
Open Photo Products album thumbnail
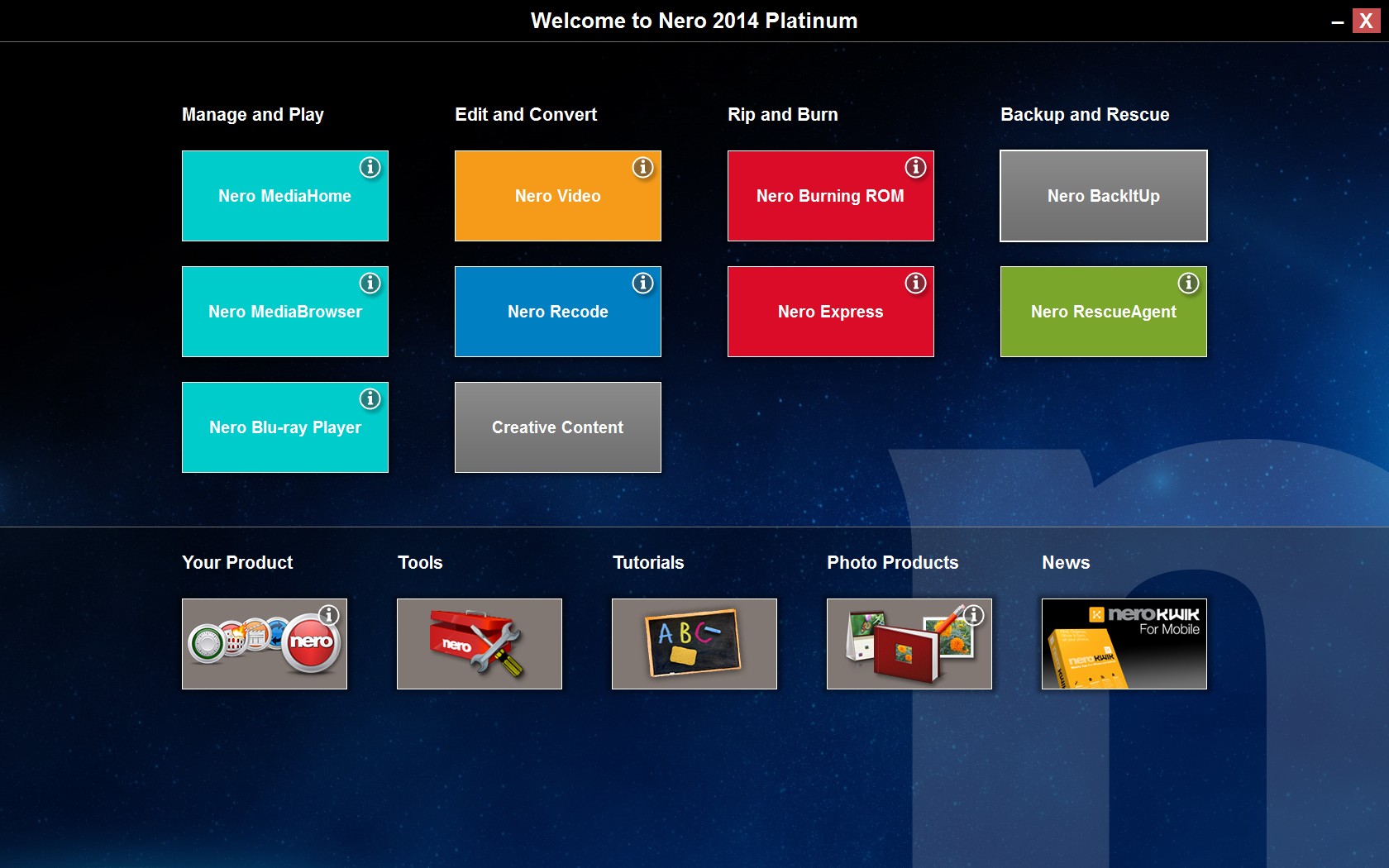909,644
